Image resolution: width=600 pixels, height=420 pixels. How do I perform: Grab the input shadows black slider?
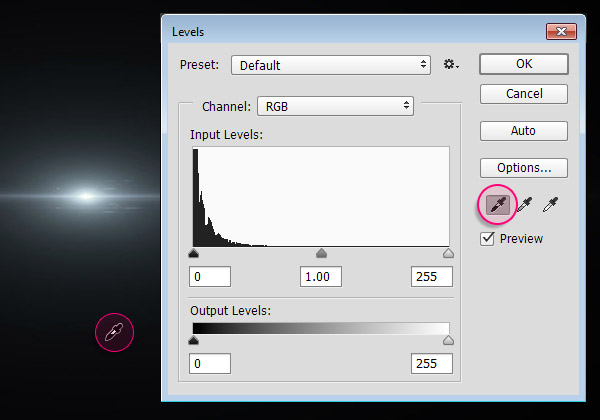coord(193,254)
